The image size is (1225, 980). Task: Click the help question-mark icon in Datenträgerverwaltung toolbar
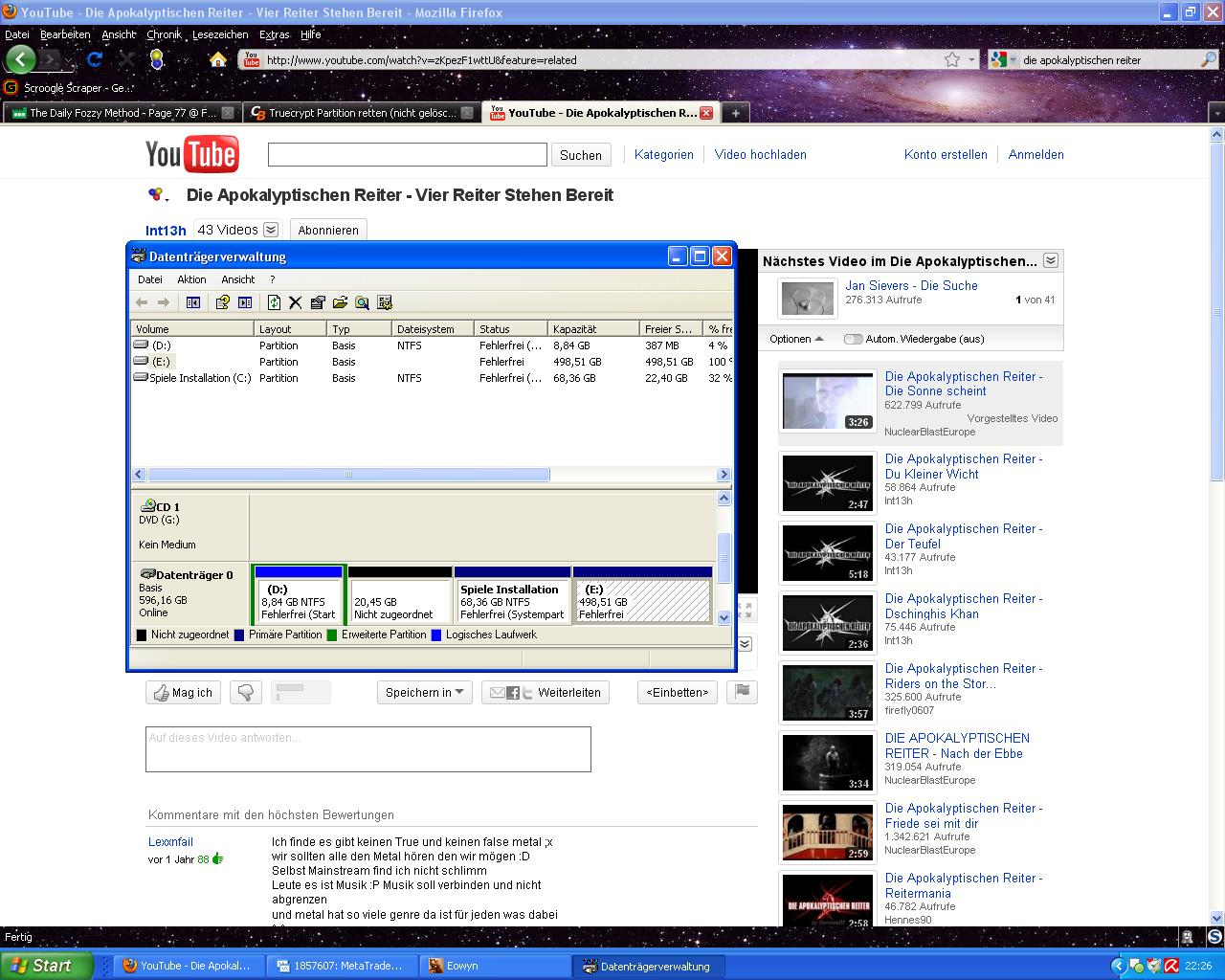(223, 302)
